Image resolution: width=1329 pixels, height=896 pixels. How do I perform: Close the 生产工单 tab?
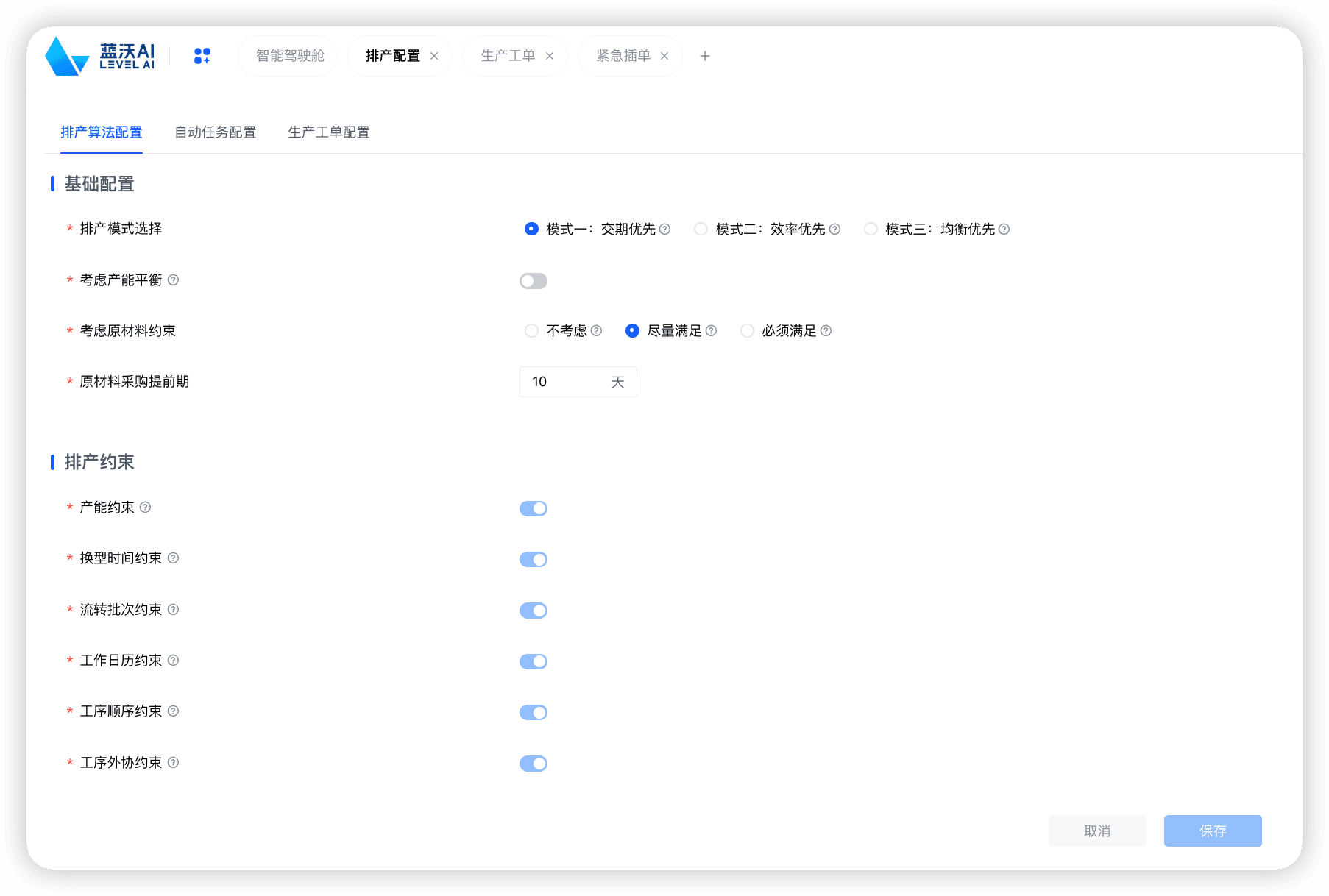[x=549, y=55]
